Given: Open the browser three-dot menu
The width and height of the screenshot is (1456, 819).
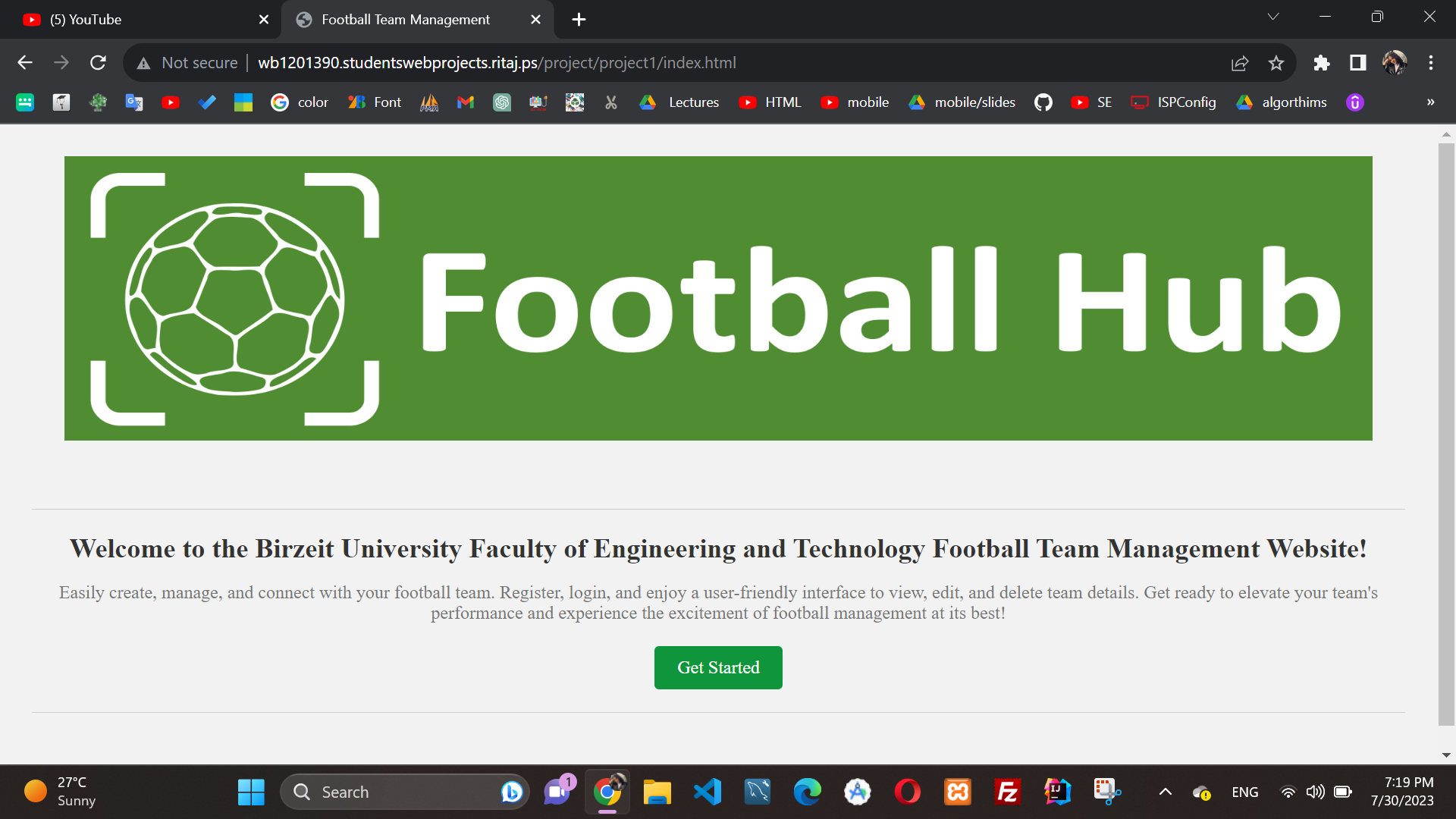Looking at the screenshot, I should coord(1431,63).
